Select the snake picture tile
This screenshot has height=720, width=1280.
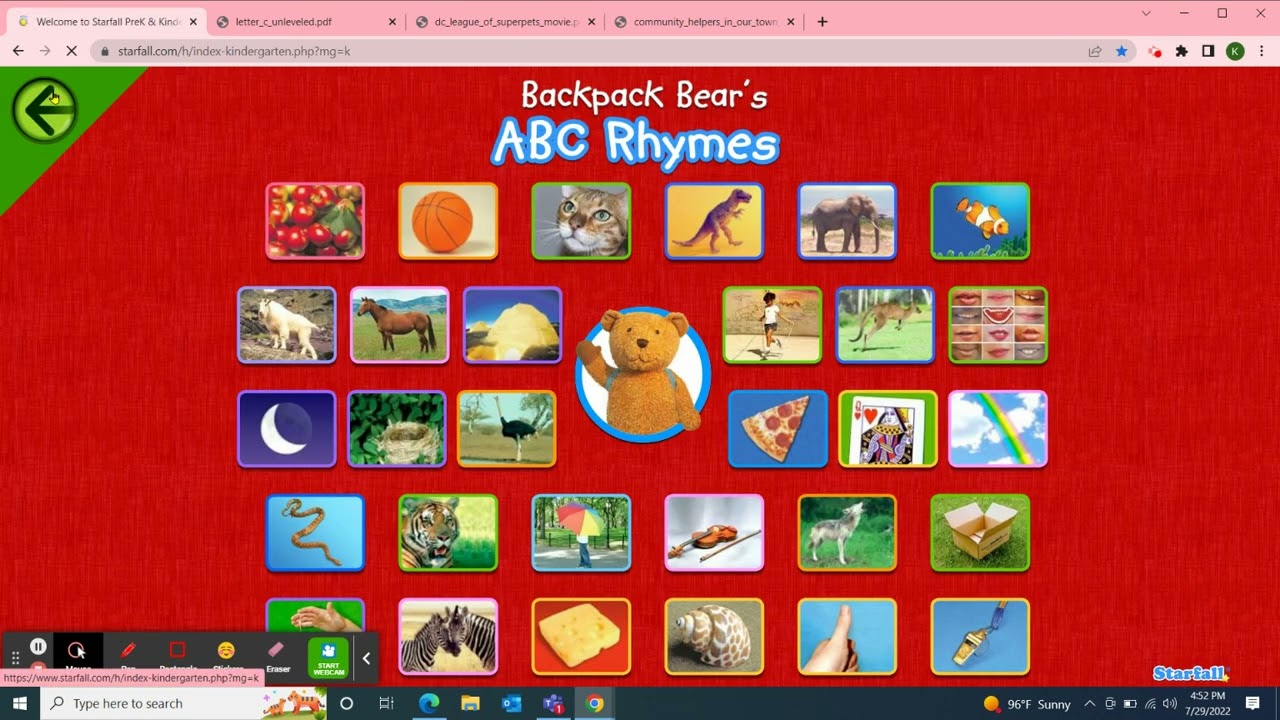[x=315, y=533]
